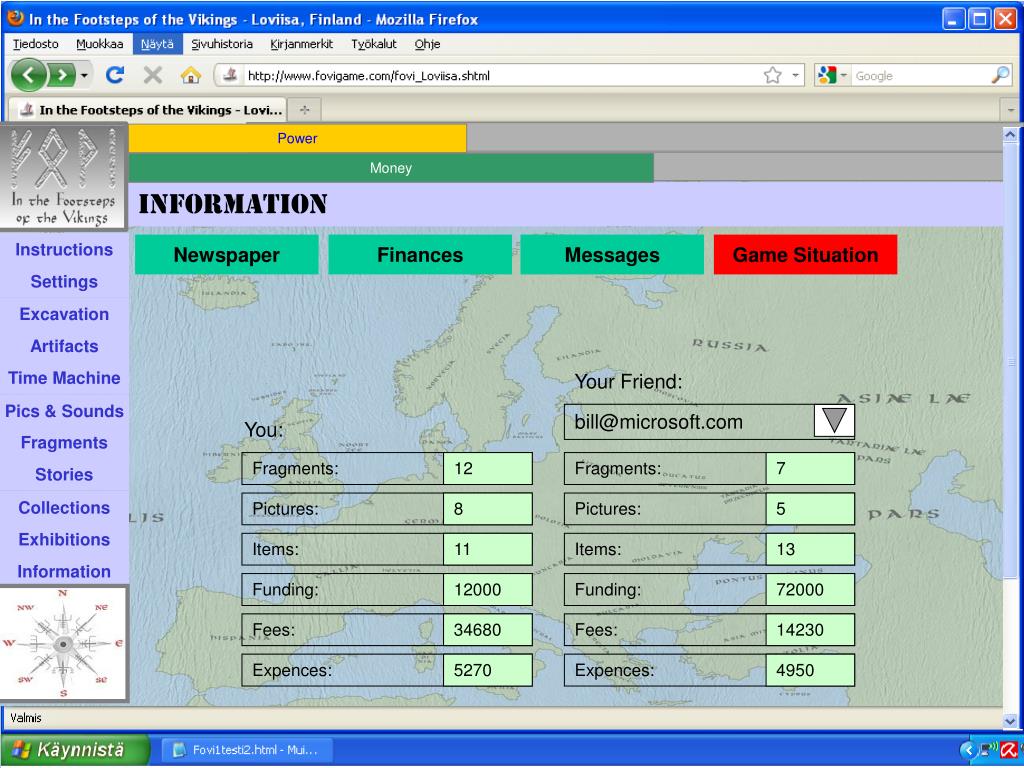Open the navigation history dropdown arrow
1024x768 pixels.
point(84,76)
